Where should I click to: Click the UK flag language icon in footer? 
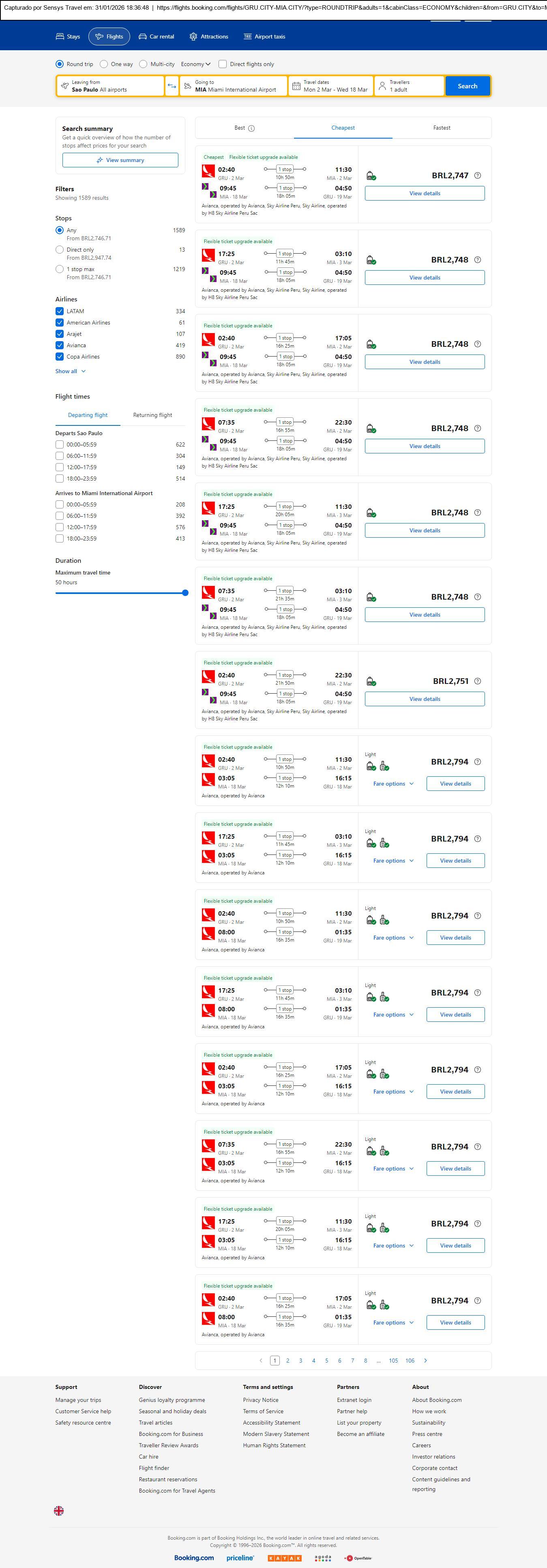pyautogui.click(x=59, y=1511)
